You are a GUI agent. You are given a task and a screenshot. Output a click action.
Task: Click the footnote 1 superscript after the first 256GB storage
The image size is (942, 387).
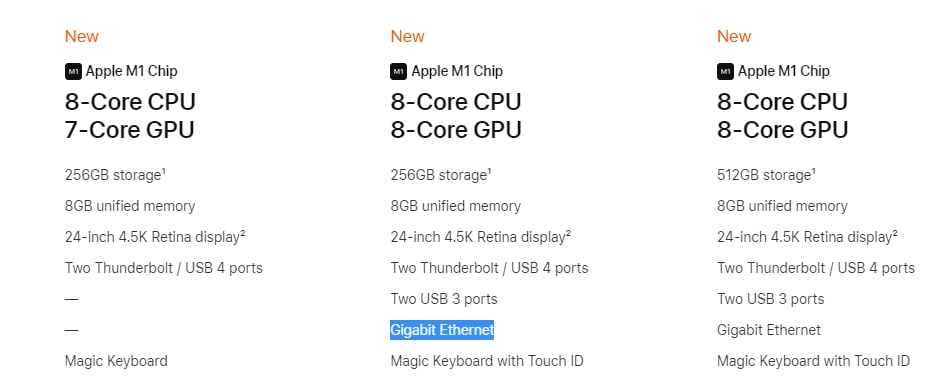(x=163, y=172)
